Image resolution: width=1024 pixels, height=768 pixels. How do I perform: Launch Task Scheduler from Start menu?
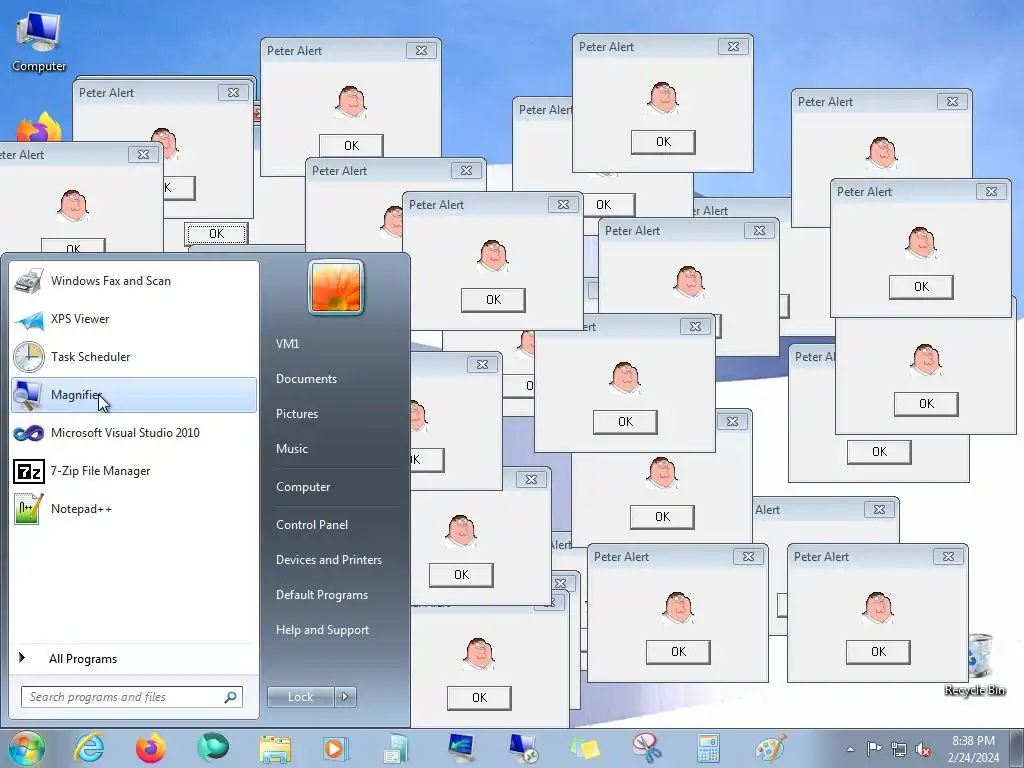tap(134, 357)
